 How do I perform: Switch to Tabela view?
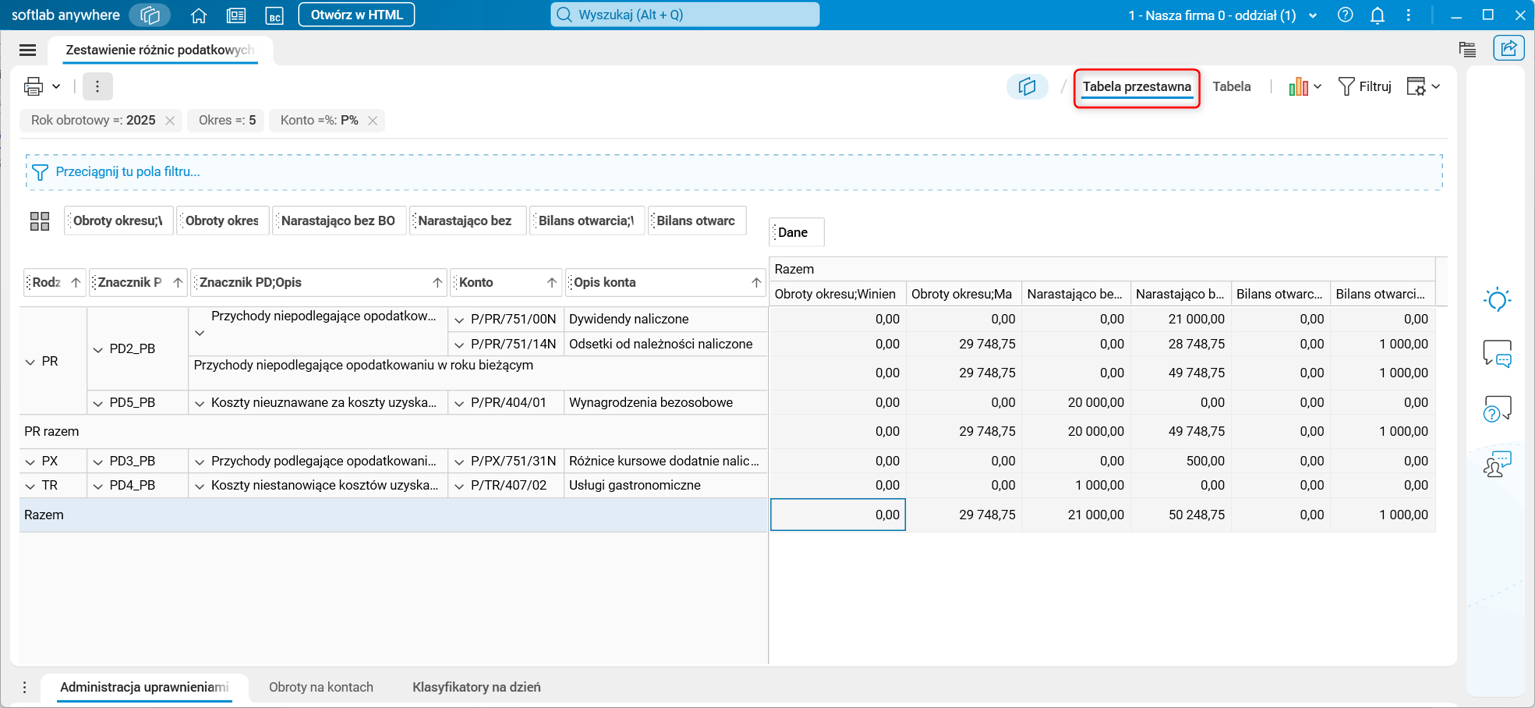click(x=1231, y=87)
